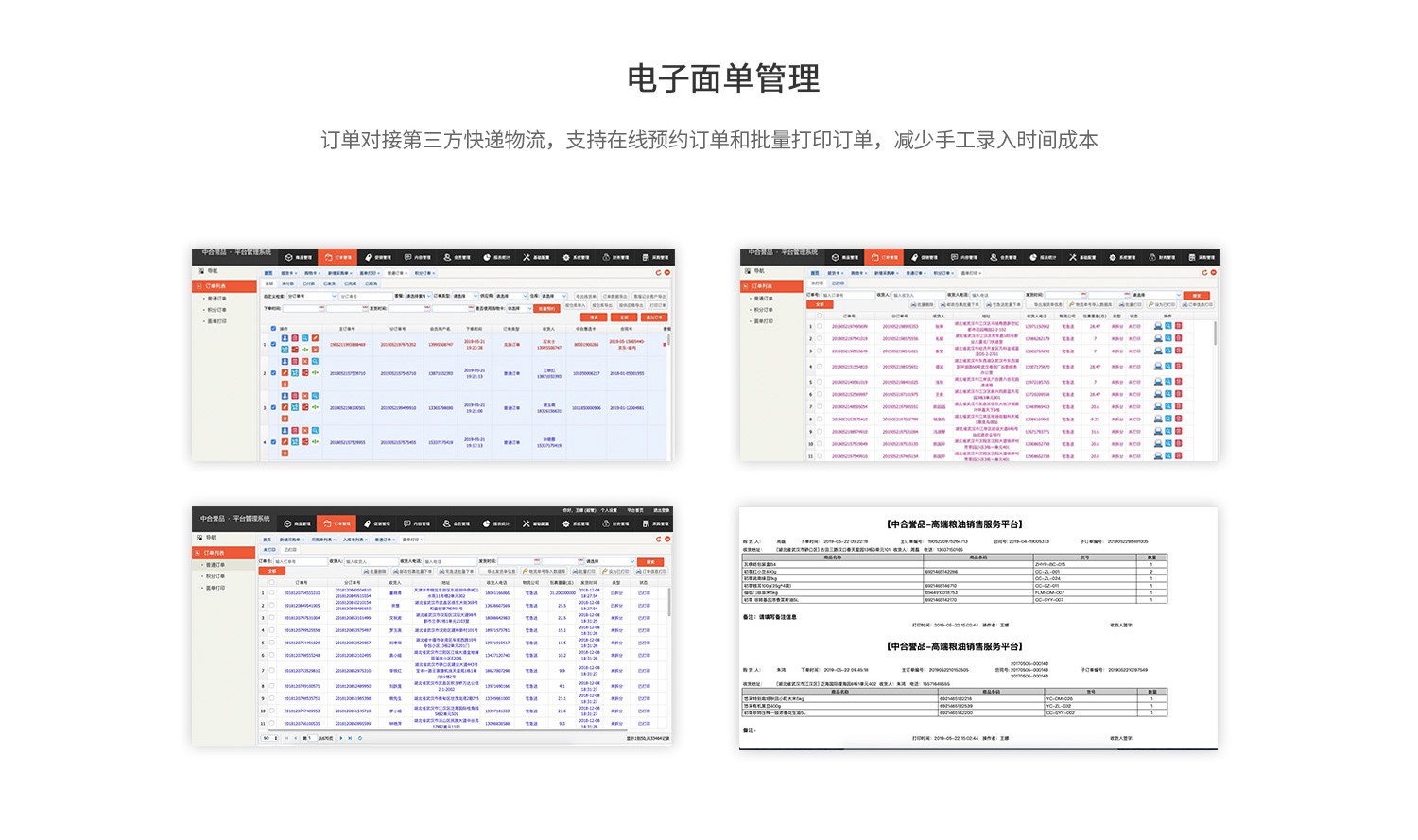Image resolution: width=1418 pixels, height=840 pixels.
Task: Open 商品管理 cube icon in top-left screenshot
Action: [288, 257]
